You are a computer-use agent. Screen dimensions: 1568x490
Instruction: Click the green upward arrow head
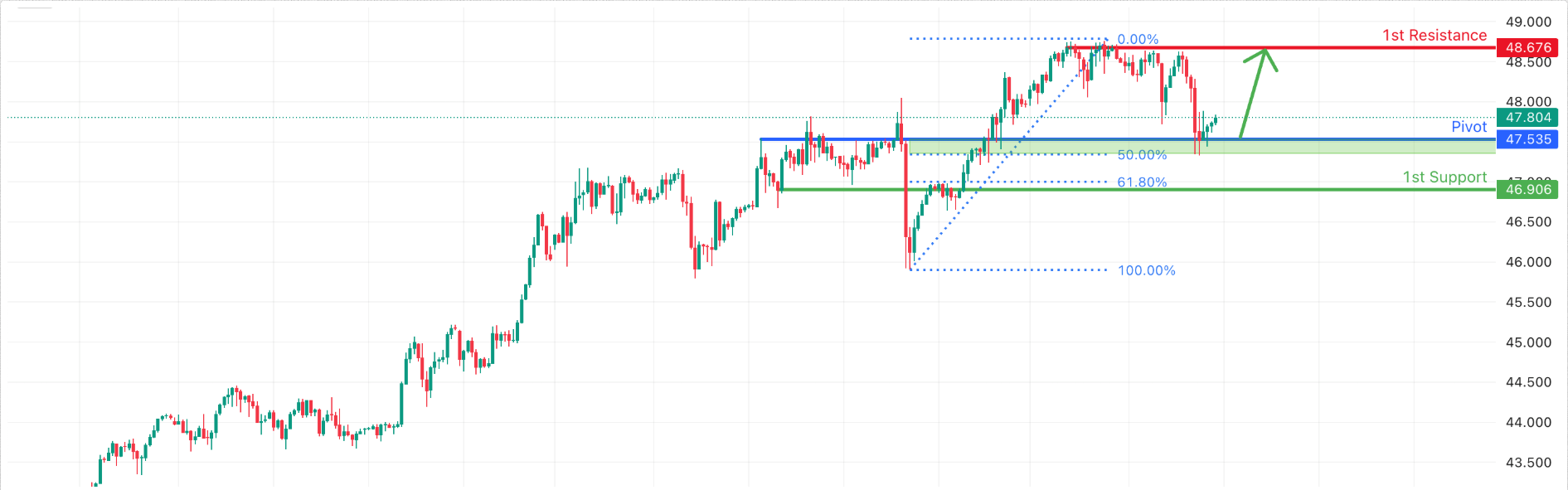point(1265,56)
